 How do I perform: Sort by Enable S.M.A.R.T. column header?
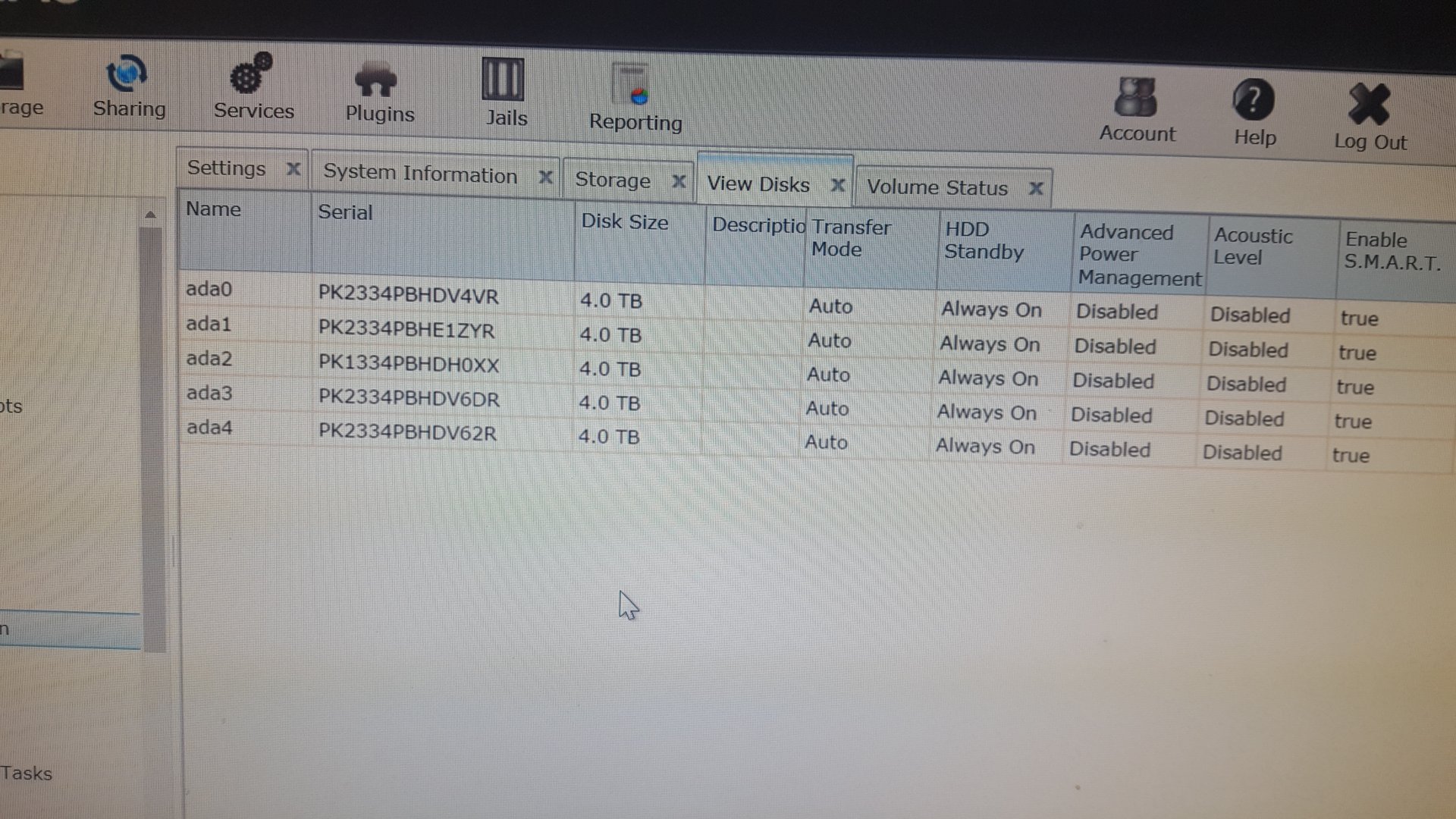[1395, 262]
